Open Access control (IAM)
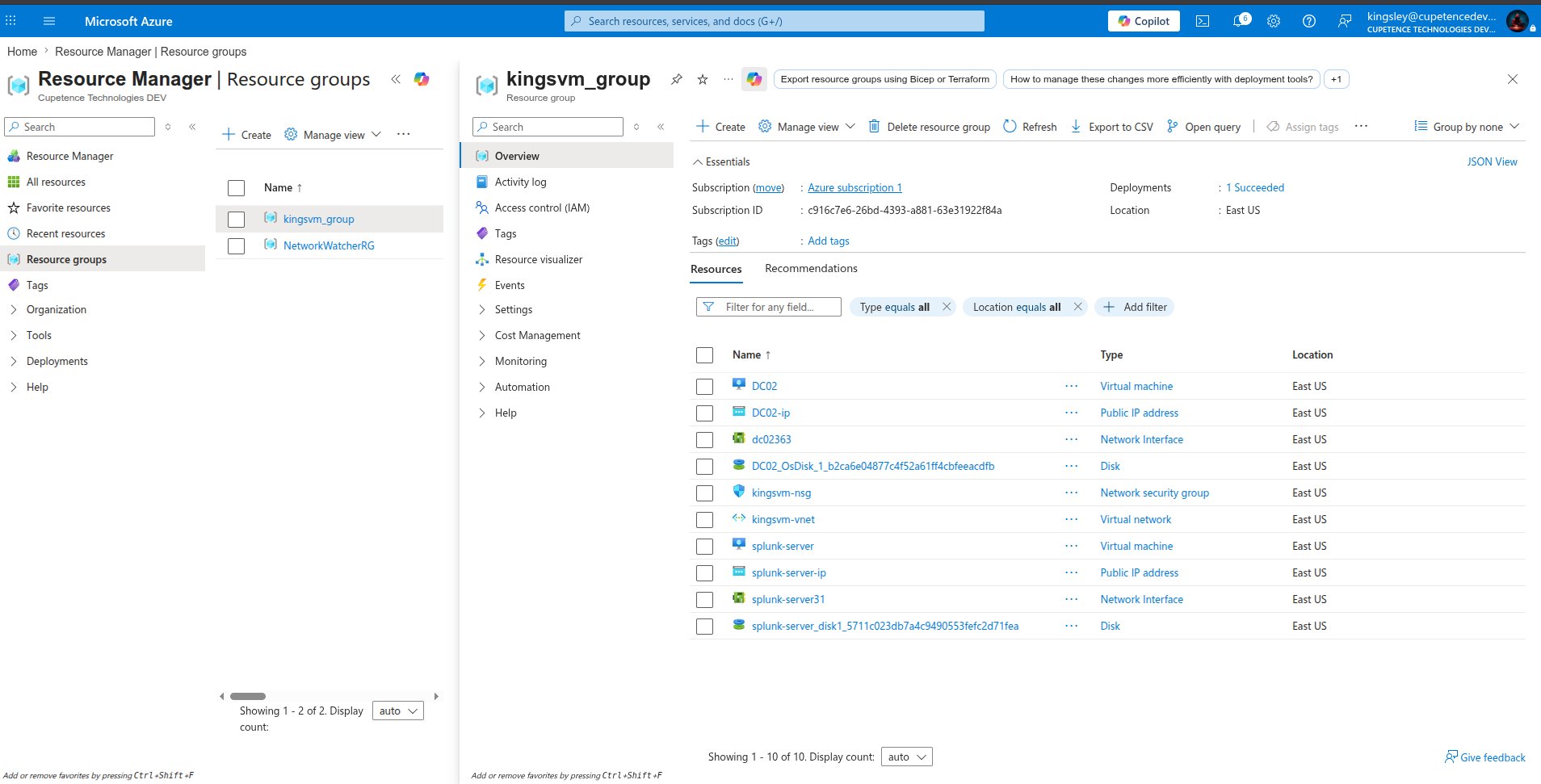Screen dimensions: 1541x784 (x=542, y=208)
